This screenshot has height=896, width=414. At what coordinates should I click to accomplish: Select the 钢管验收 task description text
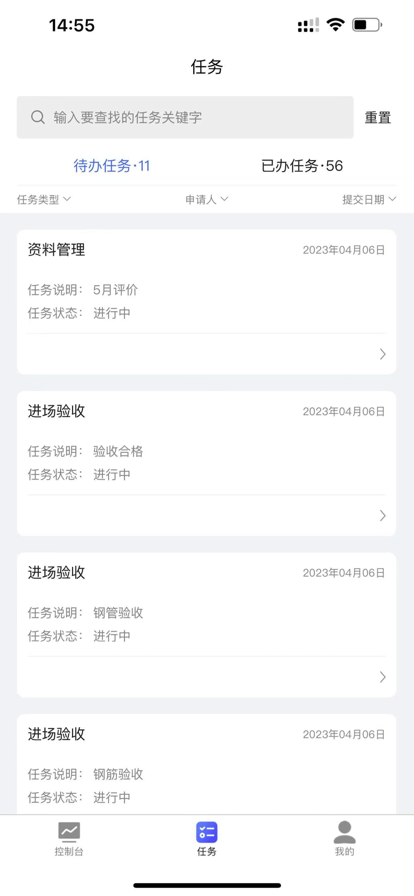[118, 613]
